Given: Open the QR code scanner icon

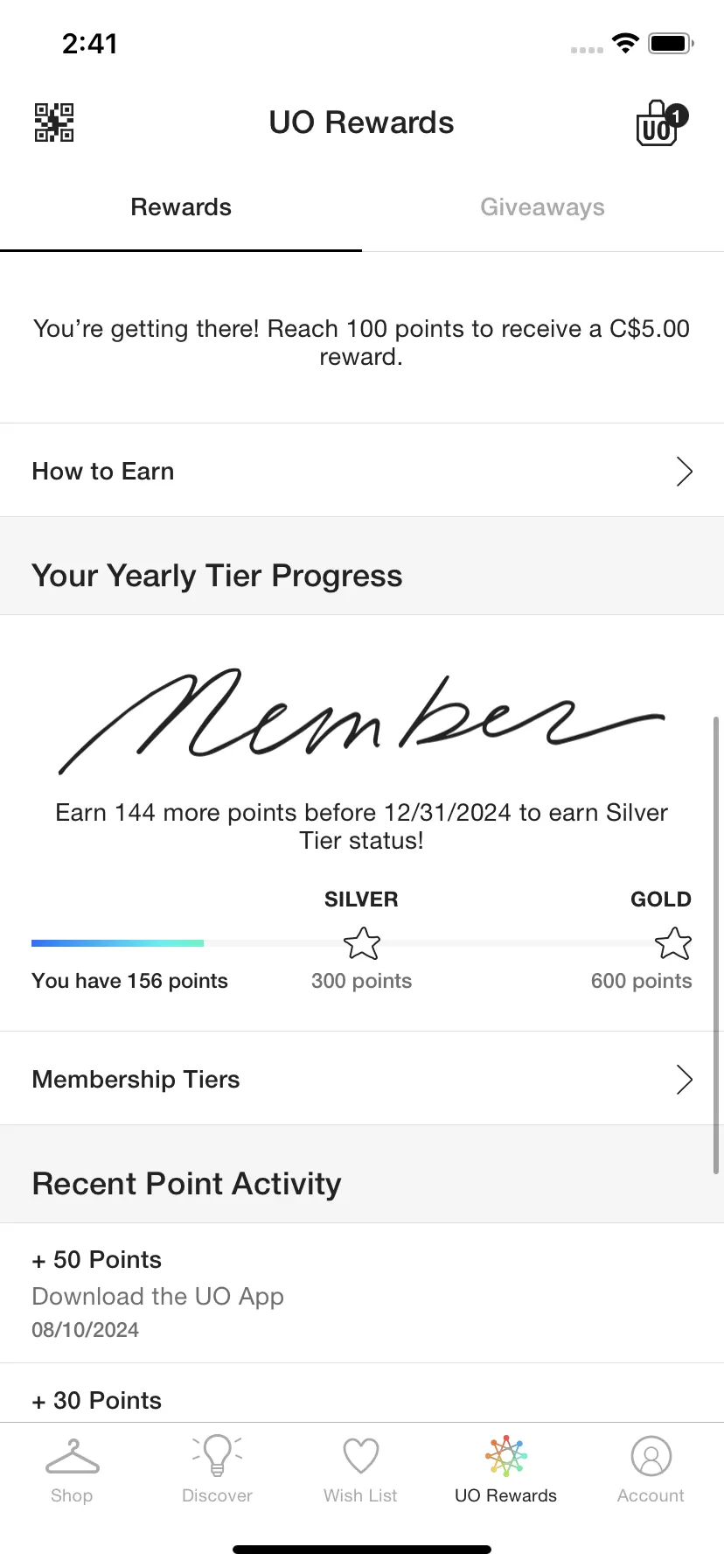Looking at the screenshot, I should coord(53,122).
